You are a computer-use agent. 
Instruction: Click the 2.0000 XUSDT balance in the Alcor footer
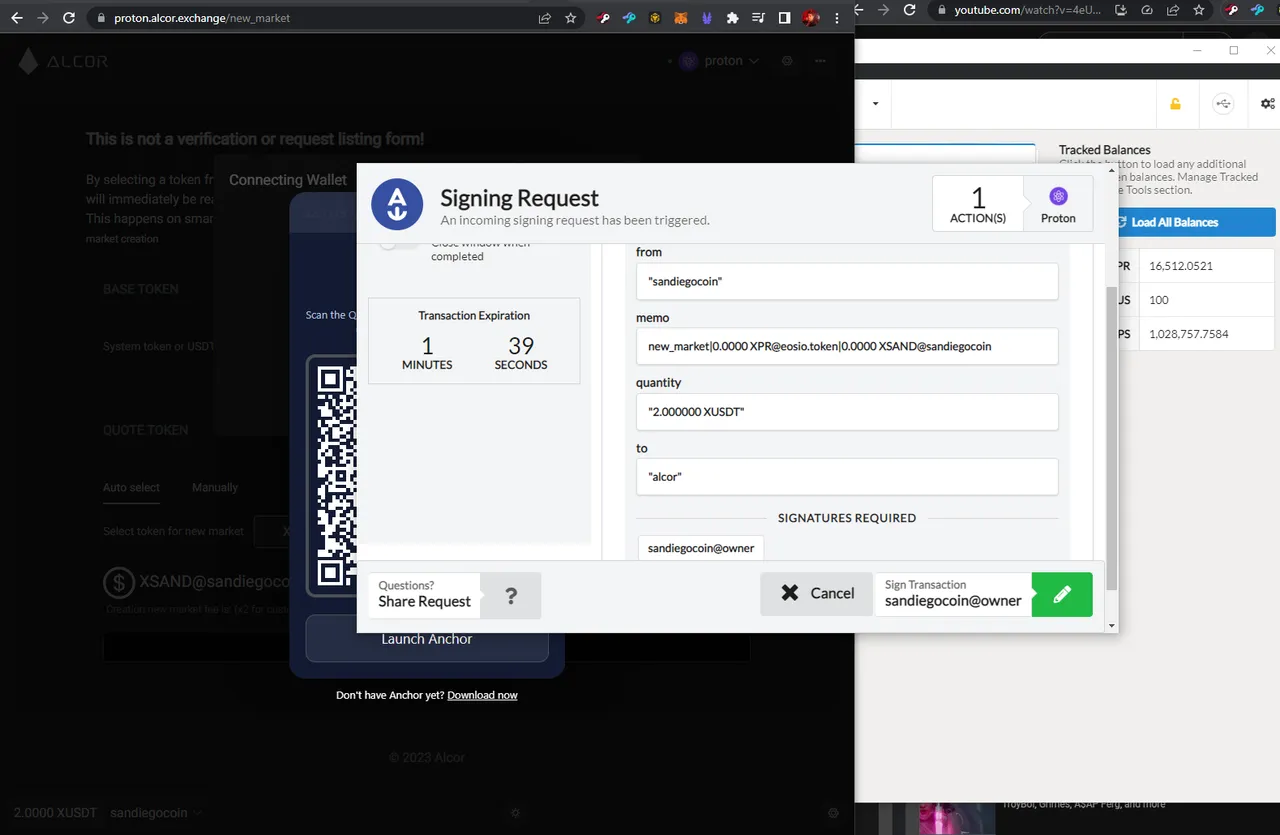pos(56,813)
